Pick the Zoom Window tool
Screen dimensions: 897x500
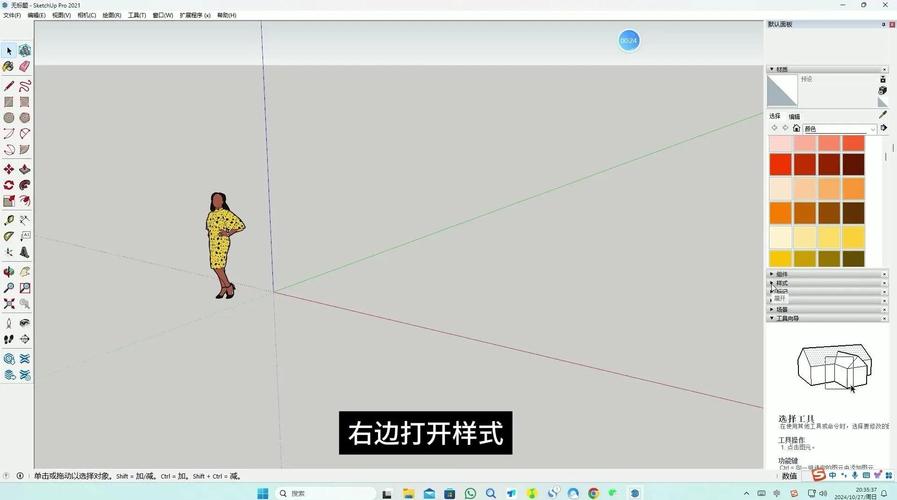click(x=25, y=288)
